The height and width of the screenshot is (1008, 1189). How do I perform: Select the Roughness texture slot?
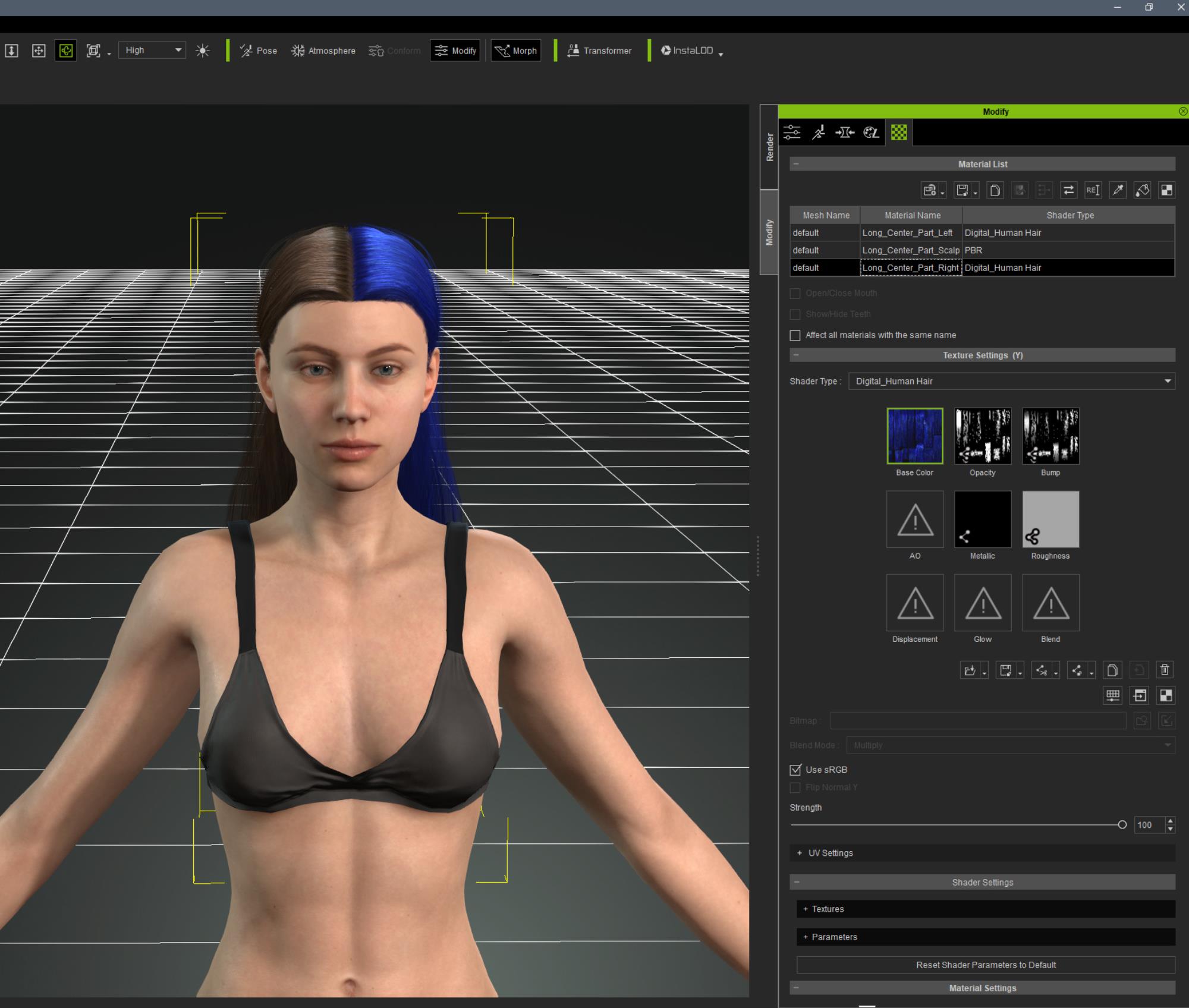(1050, 519)
